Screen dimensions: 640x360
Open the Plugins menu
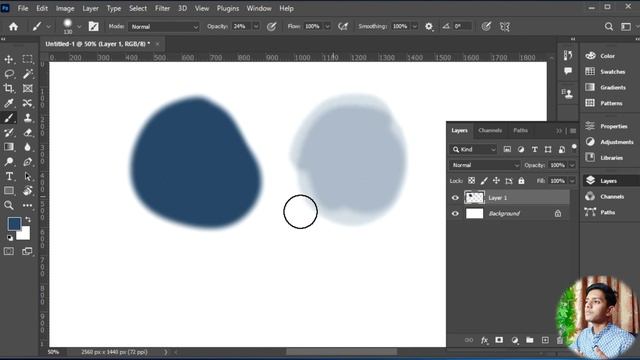(228, 8)
